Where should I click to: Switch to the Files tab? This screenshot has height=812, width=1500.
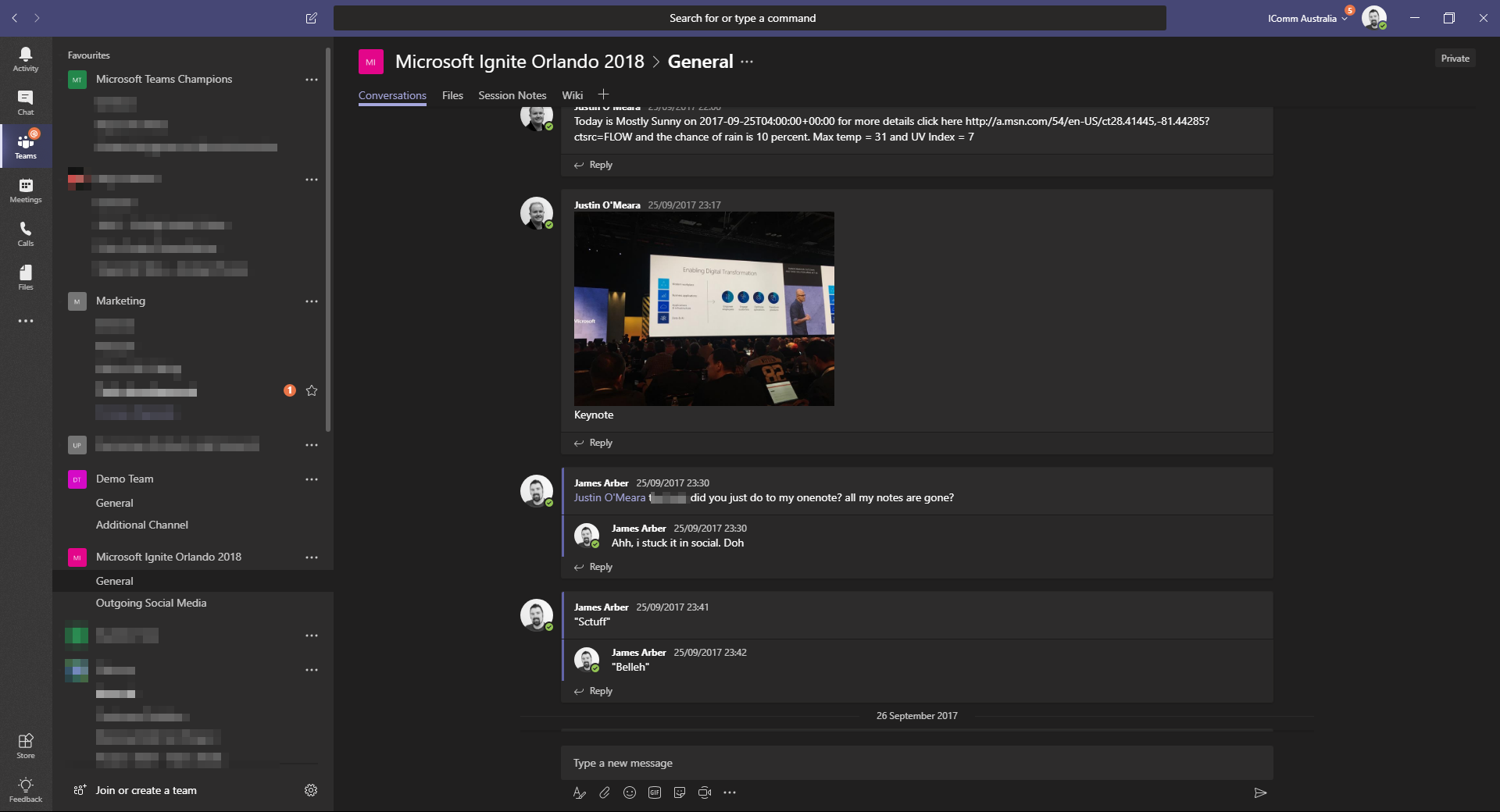pos(452,95)
